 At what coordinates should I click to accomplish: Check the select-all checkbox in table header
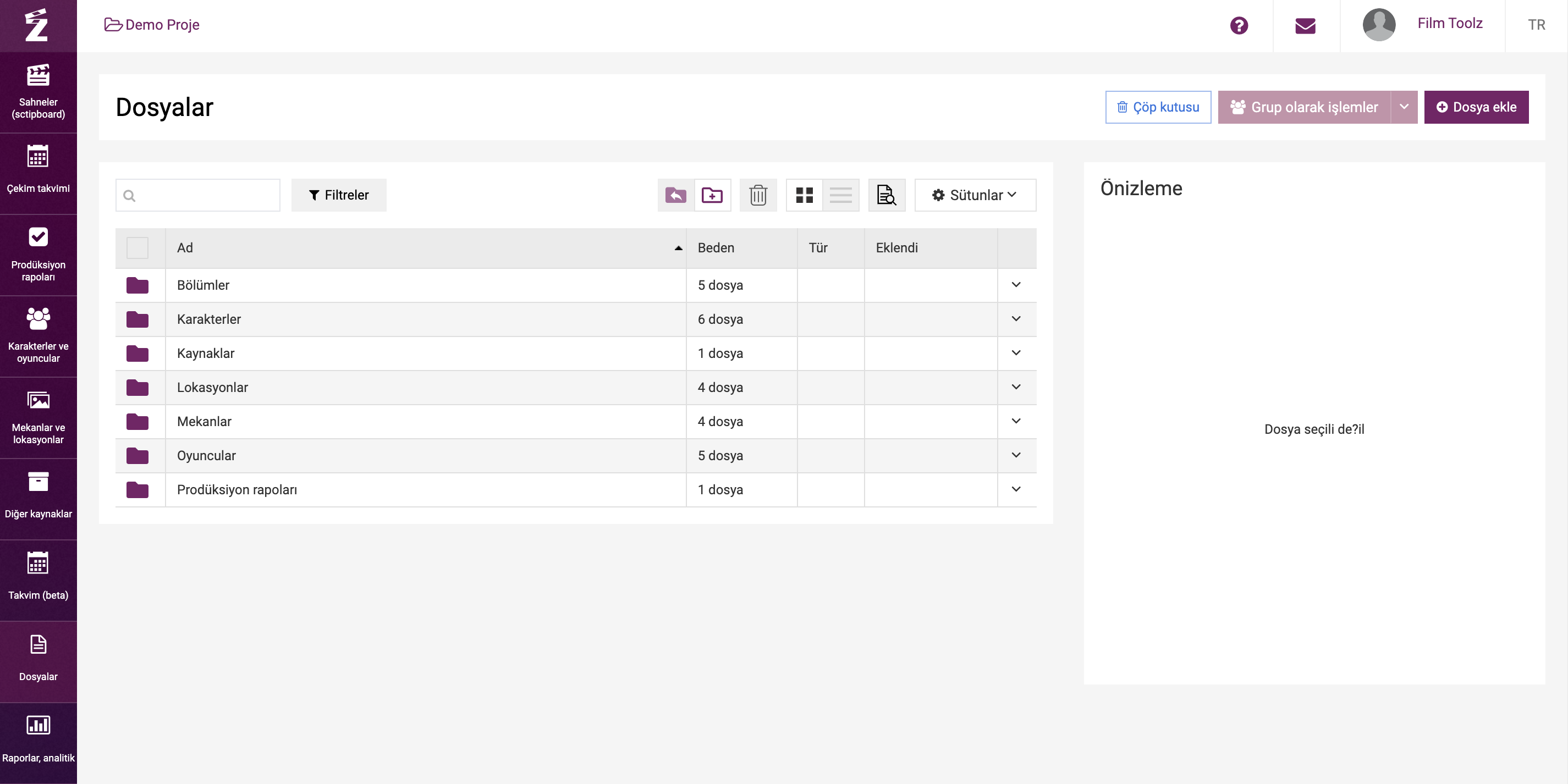click(x=137, y=248)
